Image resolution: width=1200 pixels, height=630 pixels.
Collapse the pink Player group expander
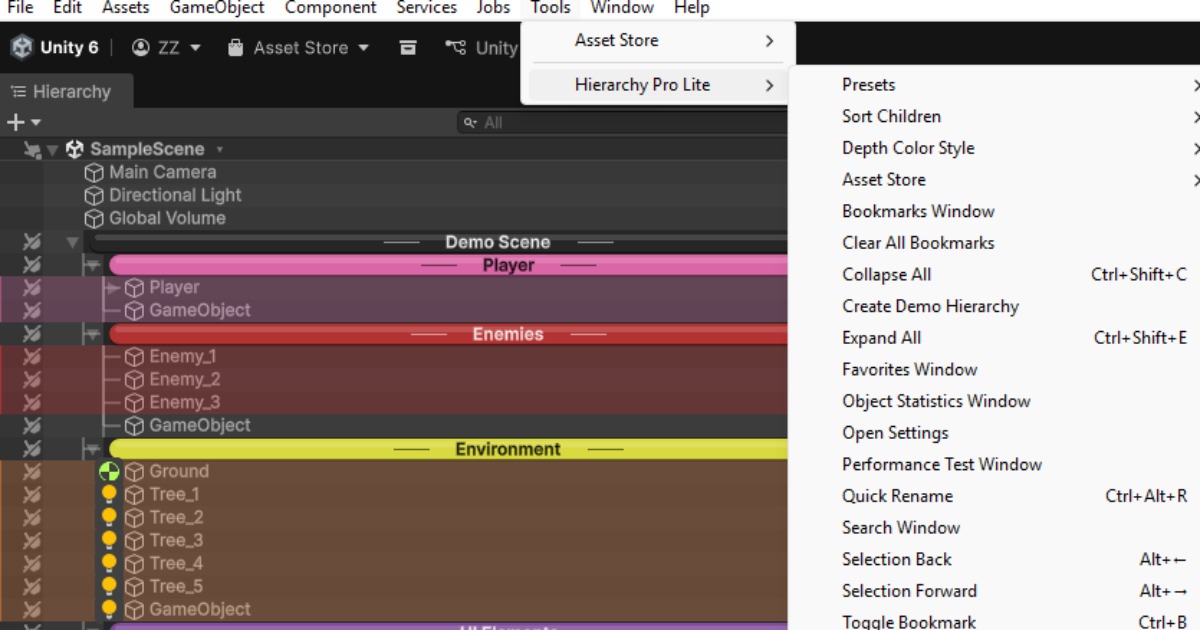click(x=93, y=265)
